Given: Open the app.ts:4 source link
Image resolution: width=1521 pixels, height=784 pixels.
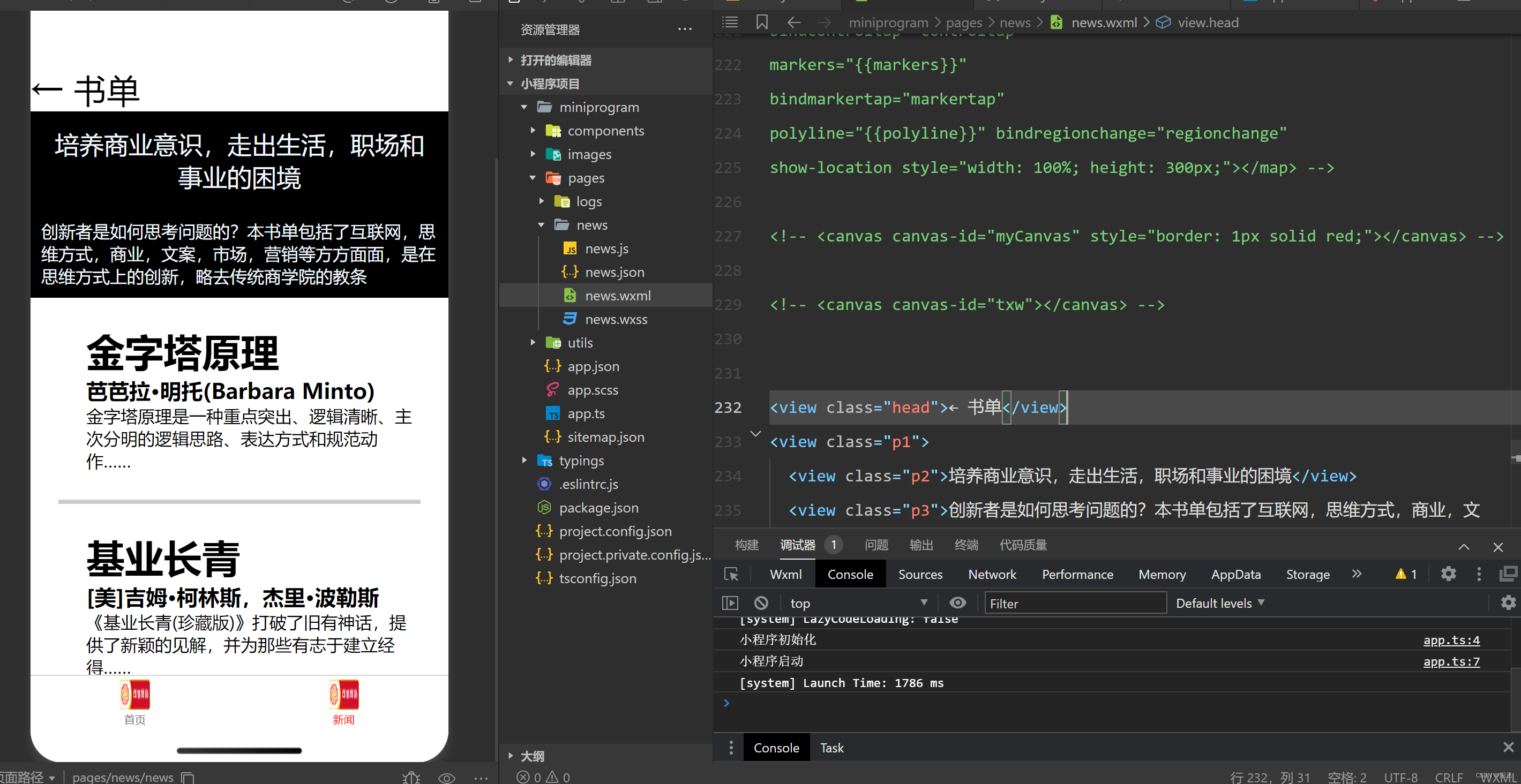Looking at the screenshot, I should (x=1451, y=640).
